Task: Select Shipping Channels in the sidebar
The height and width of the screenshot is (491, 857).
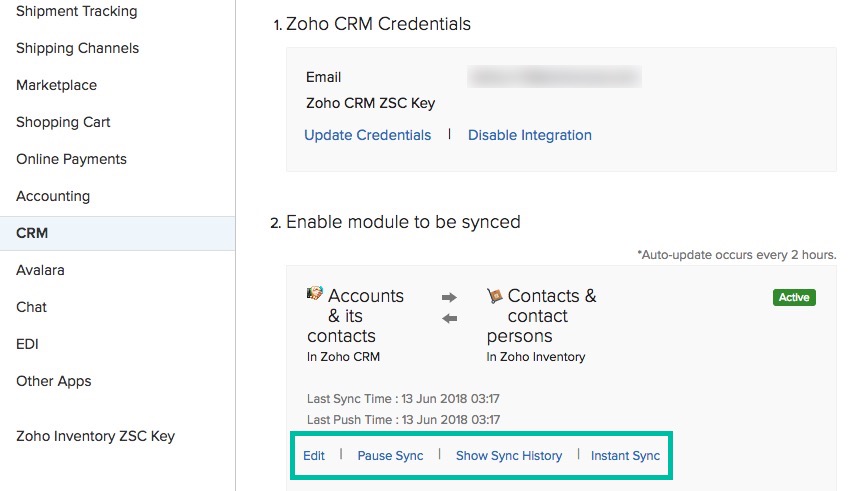Action: pyautogui.click(x=77, y=48)
